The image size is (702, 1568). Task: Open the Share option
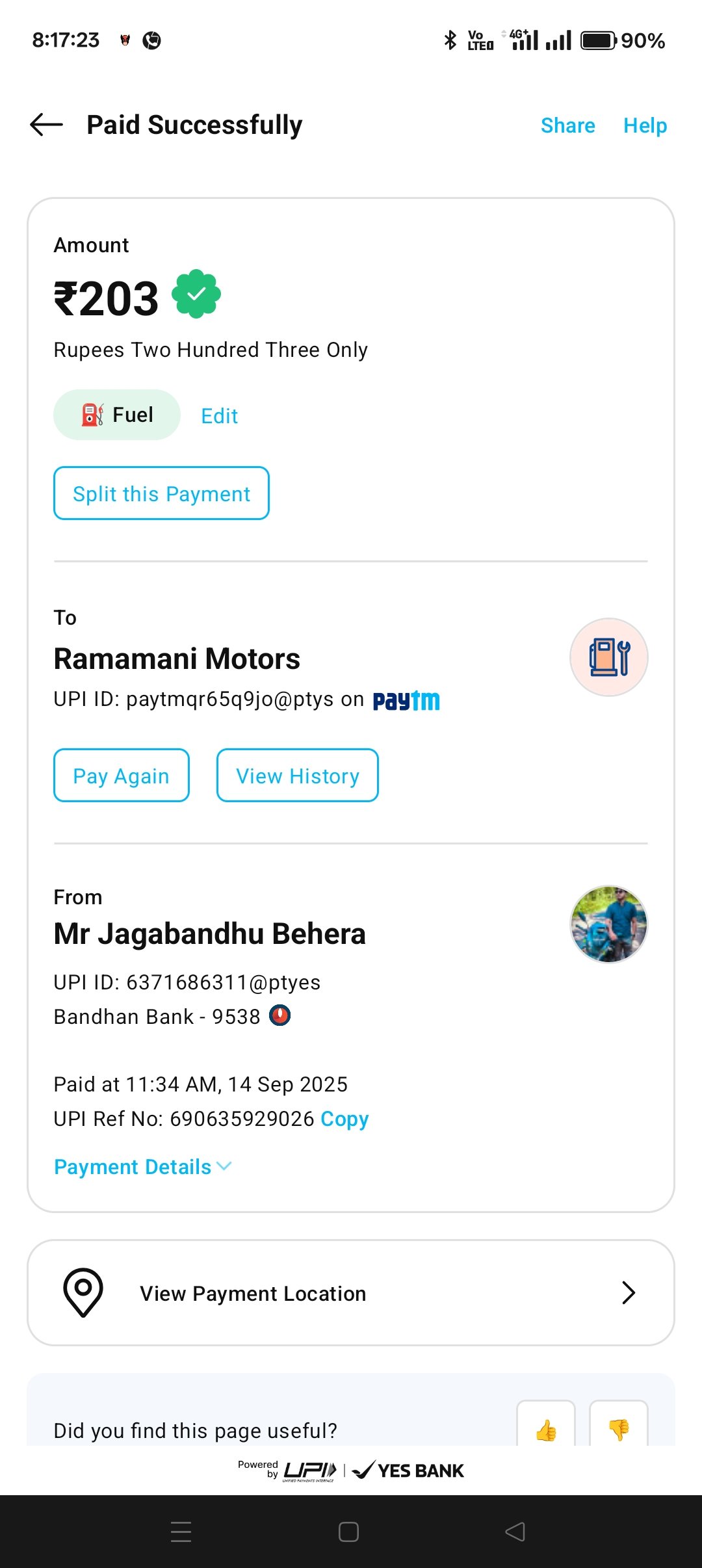(x=568, y=125)
